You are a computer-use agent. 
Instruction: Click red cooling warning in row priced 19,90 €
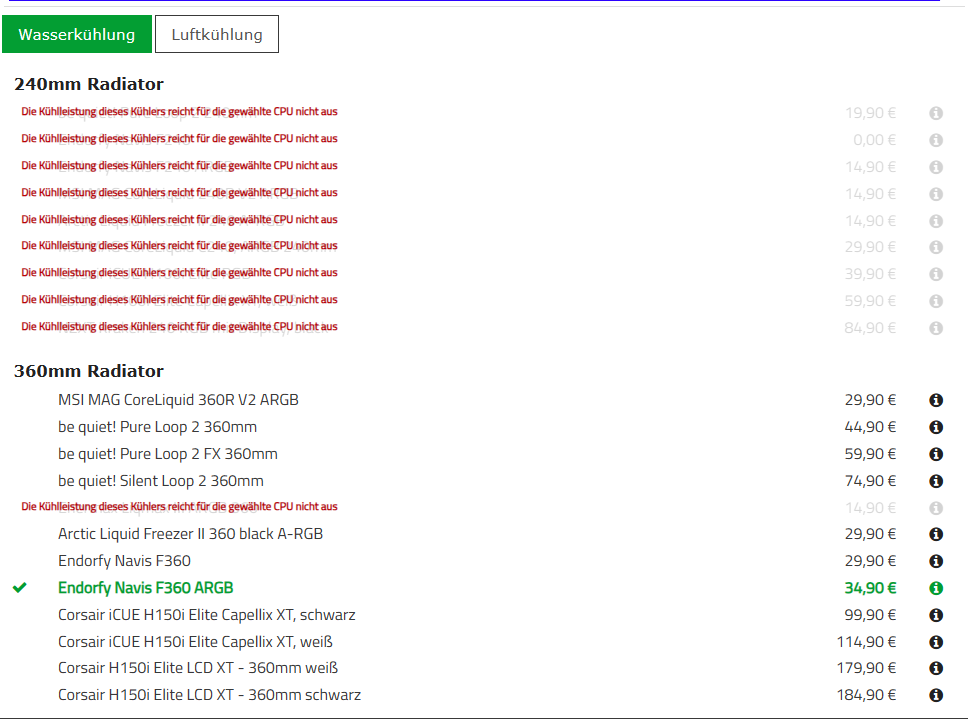tap(180, 112)
